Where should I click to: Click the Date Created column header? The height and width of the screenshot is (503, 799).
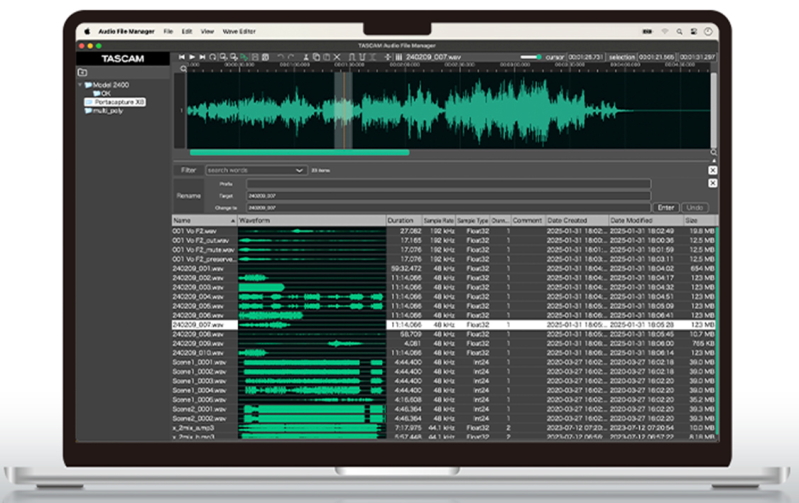tap(577, 221)
